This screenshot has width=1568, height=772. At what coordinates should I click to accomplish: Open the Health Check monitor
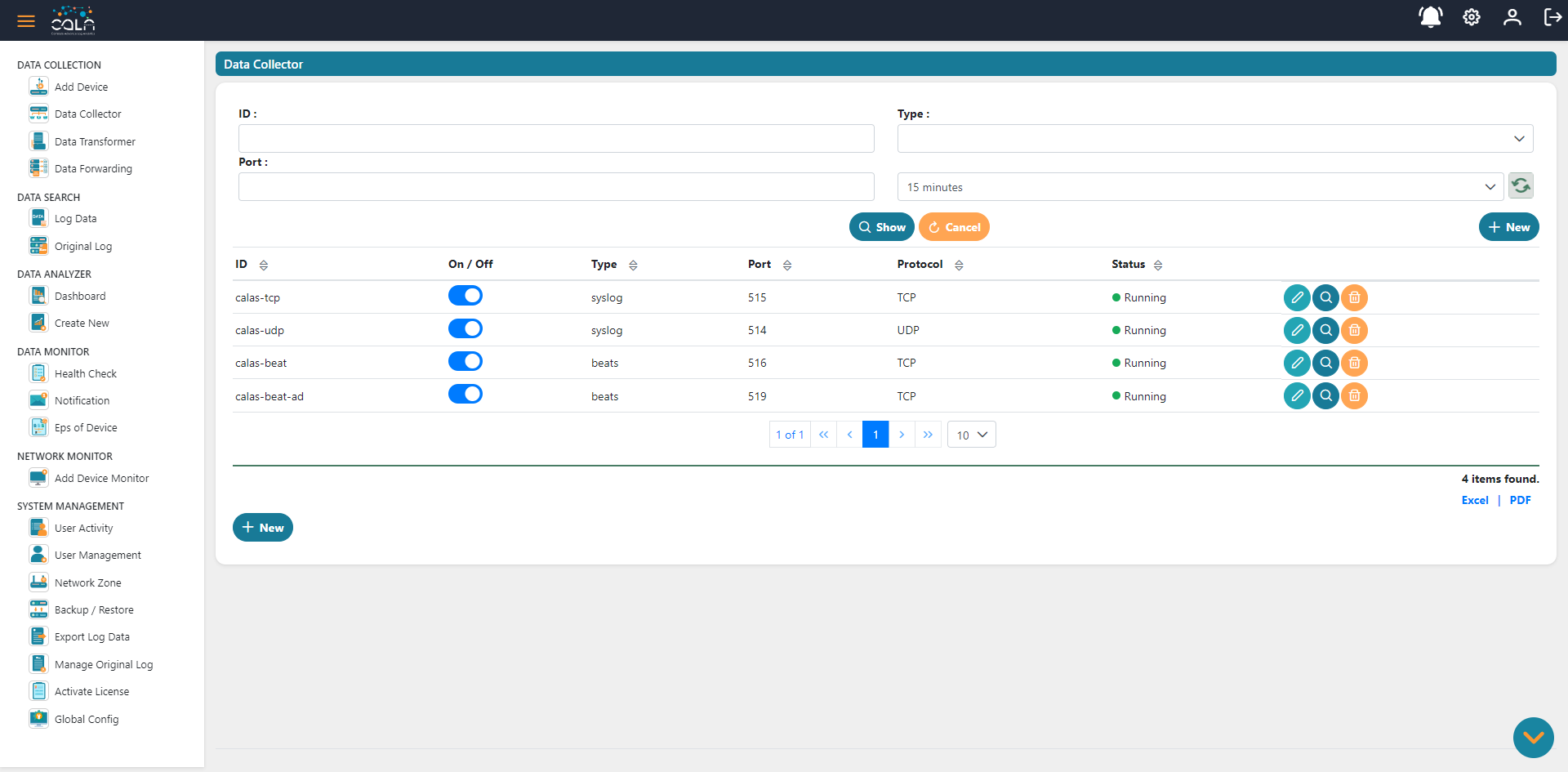tap(85, 373)
